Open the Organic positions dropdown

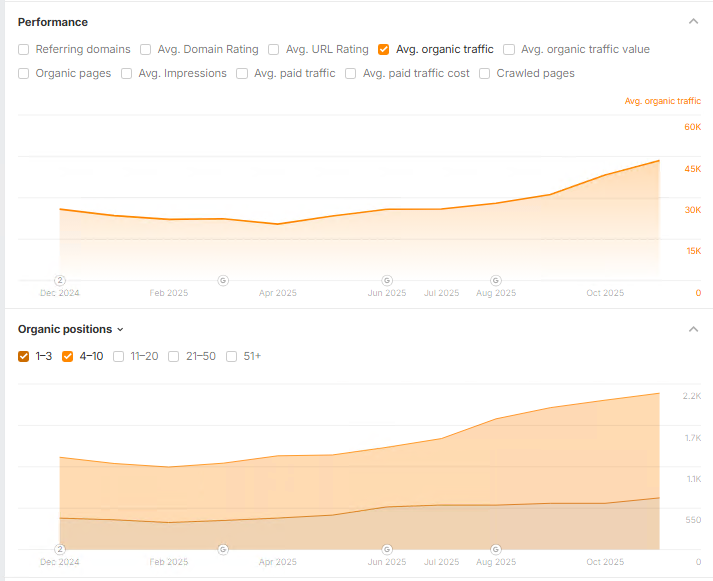point(71,329)
